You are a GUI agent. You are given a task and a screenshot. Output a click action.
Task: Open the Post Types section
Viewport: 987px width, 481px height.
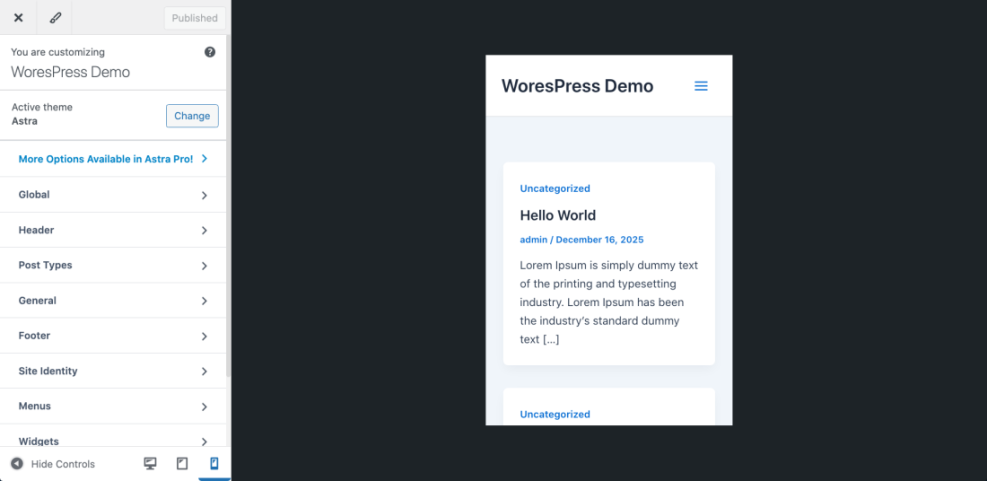pos(113,265)
